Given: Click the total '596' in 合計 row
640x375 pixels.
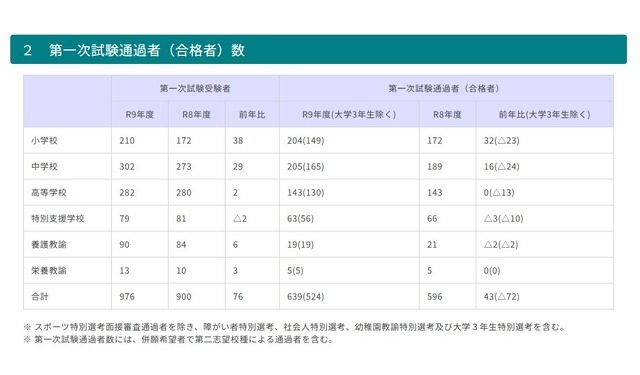Looking at the screenshot, I should (435, 297).
